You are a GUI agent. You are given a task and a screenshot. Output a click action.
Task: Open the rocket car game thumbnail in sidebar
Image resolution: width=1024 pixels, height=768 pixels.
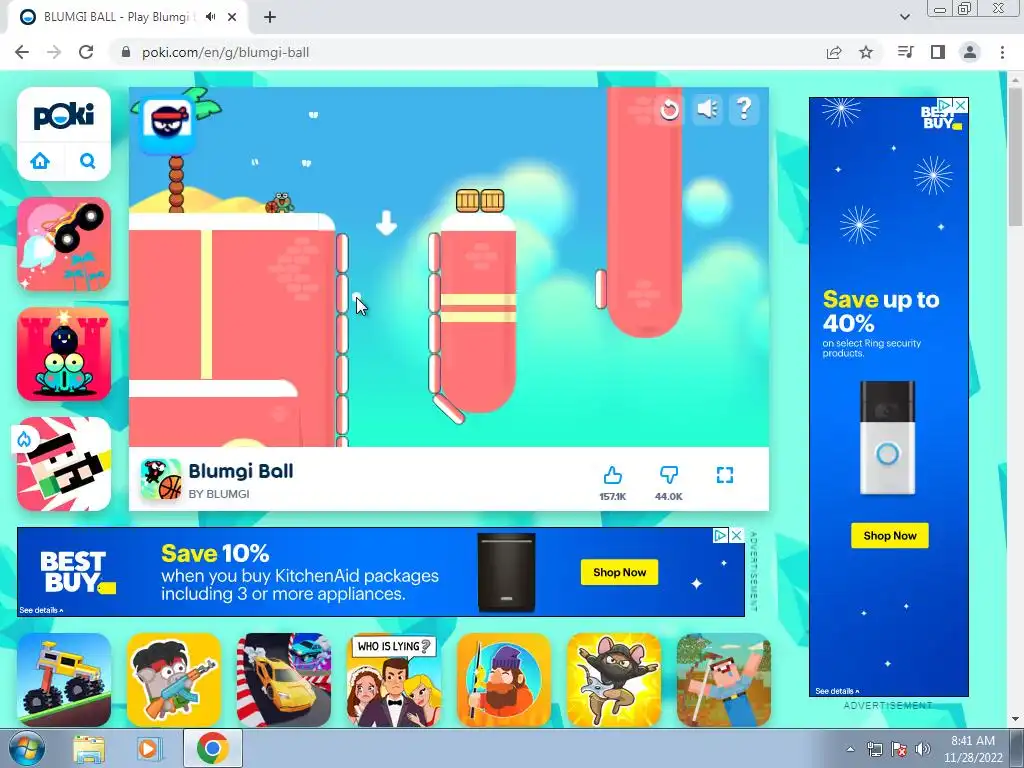pos(64,244)
